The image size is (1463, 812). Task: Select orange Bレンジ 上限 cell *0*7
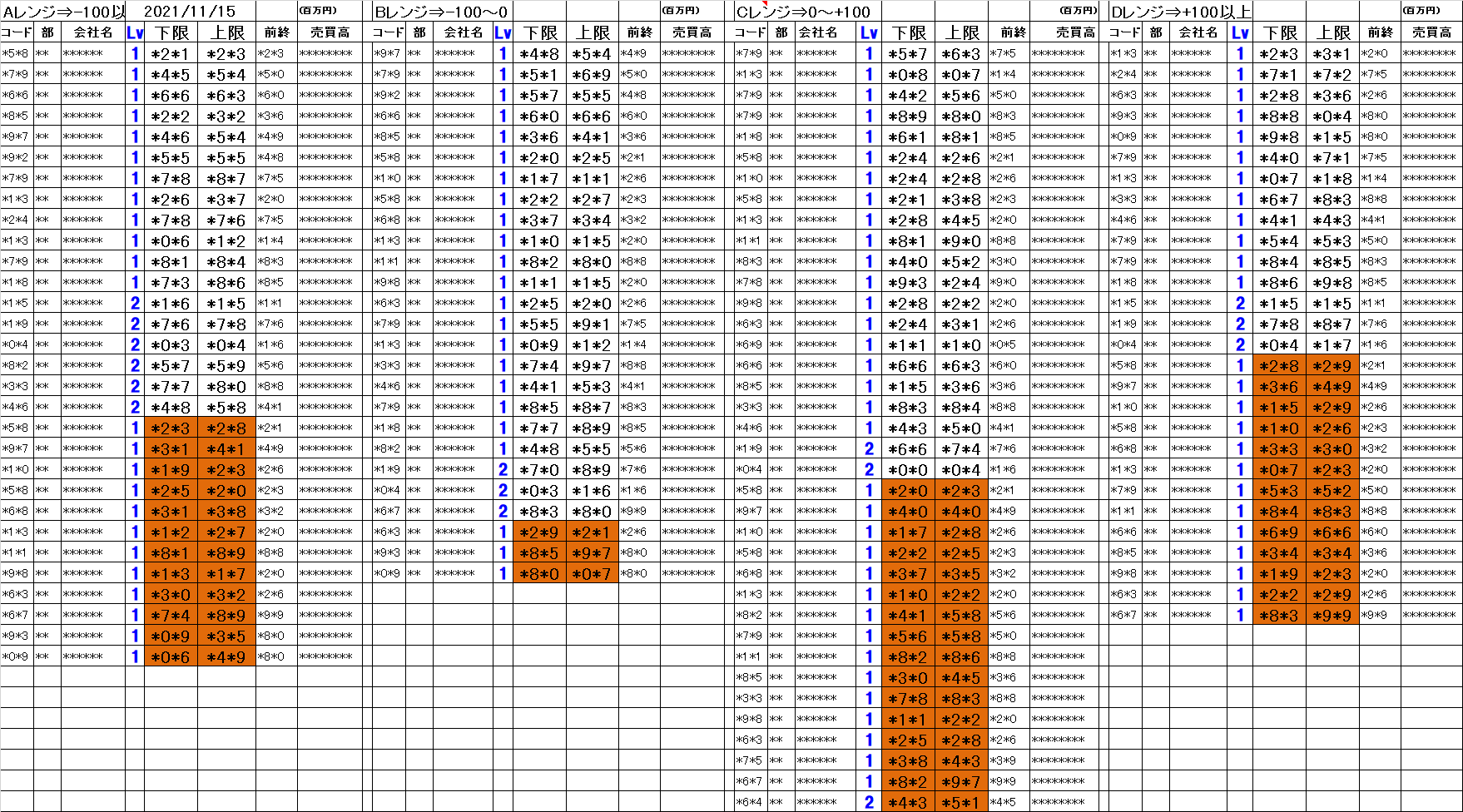[x=593, y=573]
